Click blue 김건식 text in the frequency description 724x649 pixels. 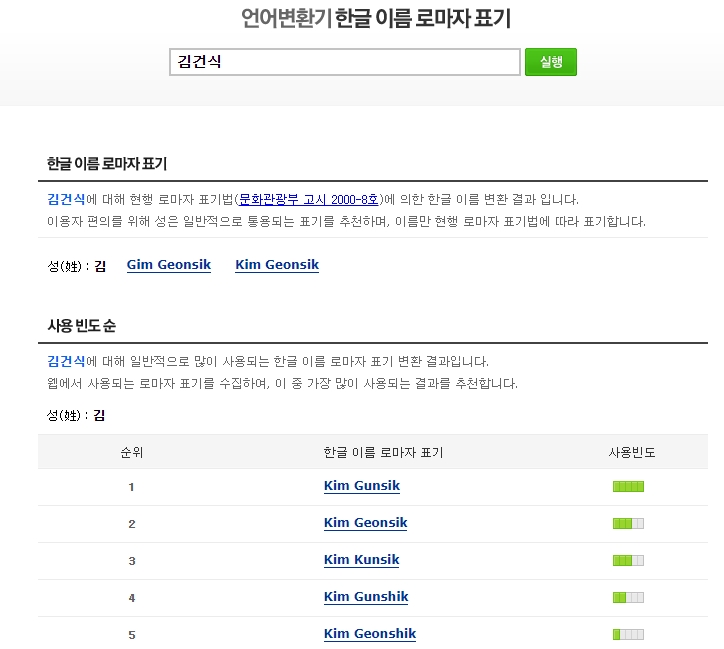click(66, 361)
